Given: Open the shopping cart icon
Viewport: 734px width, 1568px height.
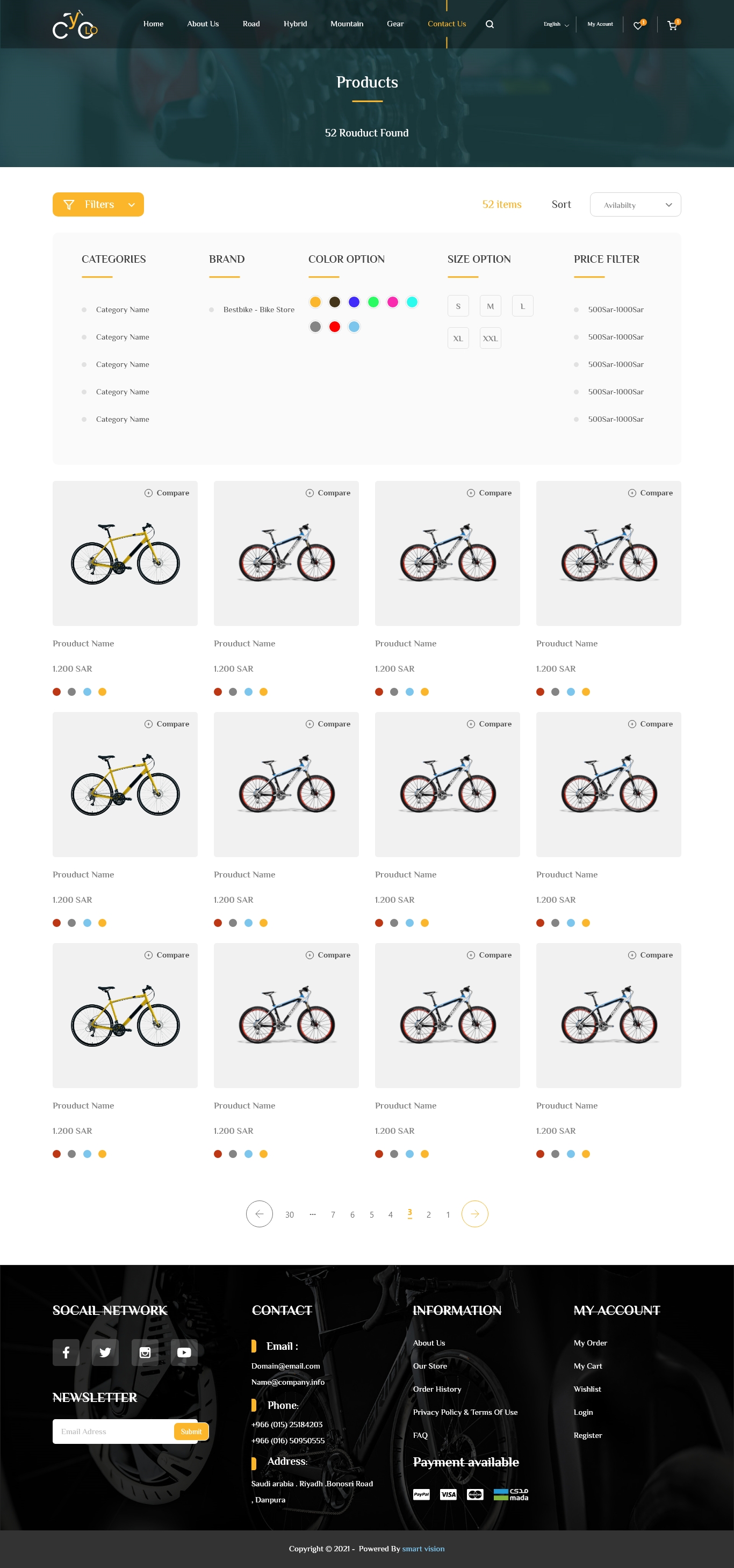Looking at the screenshot, I should [672, 26].
